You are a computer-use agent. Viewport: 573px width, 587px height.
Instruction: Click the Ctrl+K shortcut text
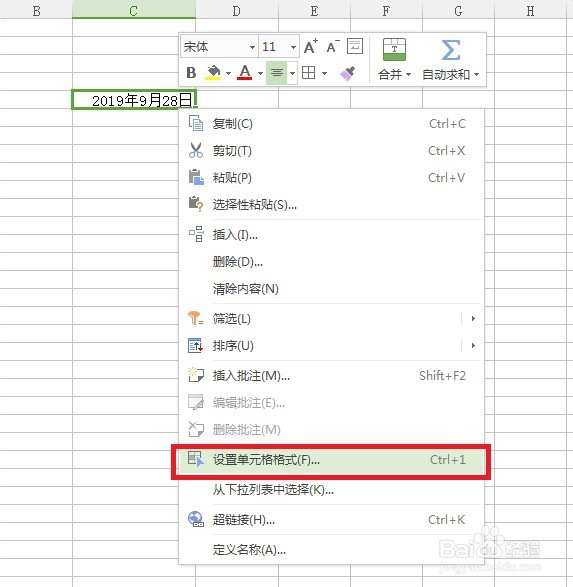(x=446, y=520)
